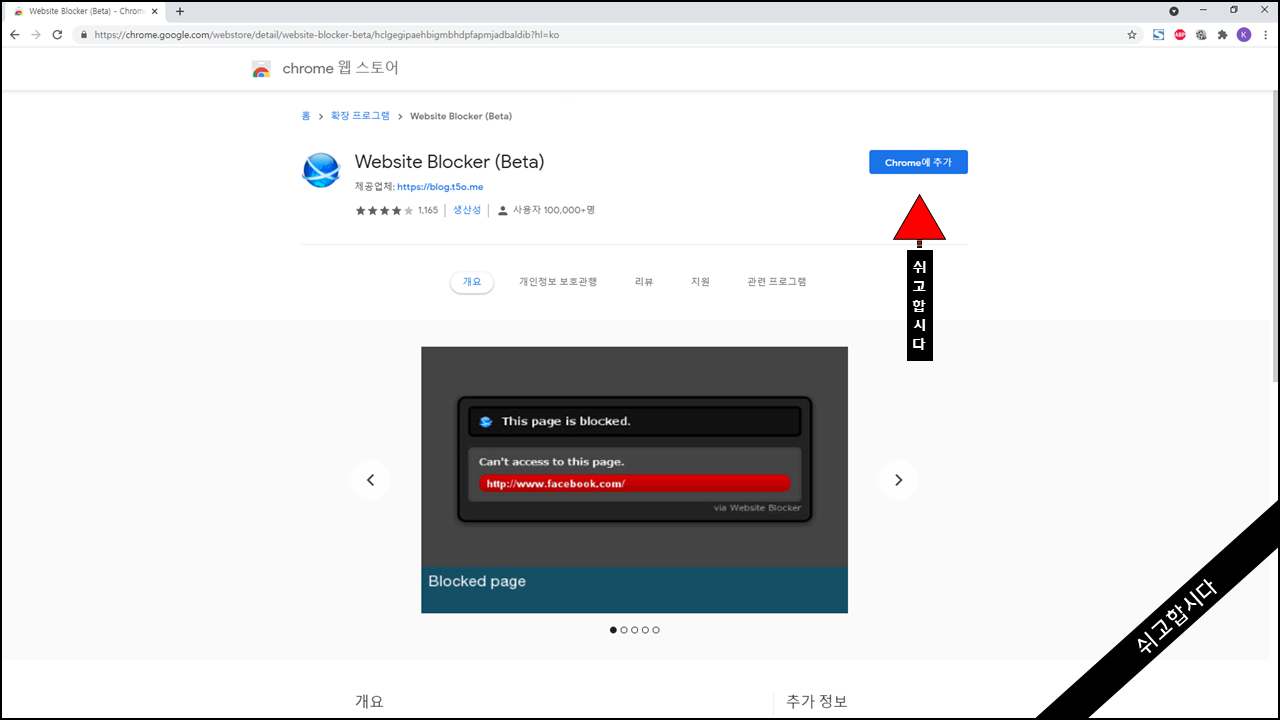Open the 리뷰 tab
Screen dimensions: 1280x720
[644, 282]
